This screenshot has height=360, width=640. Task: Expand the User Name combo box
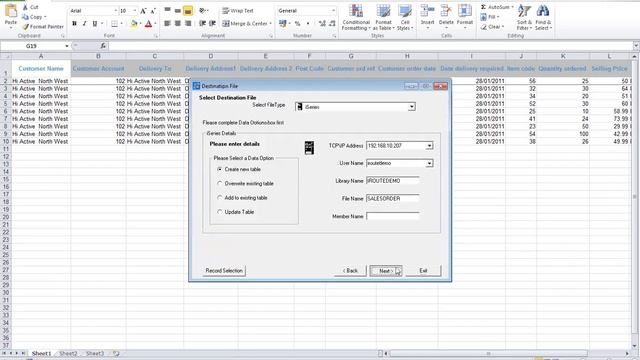(x=429, y=163)
